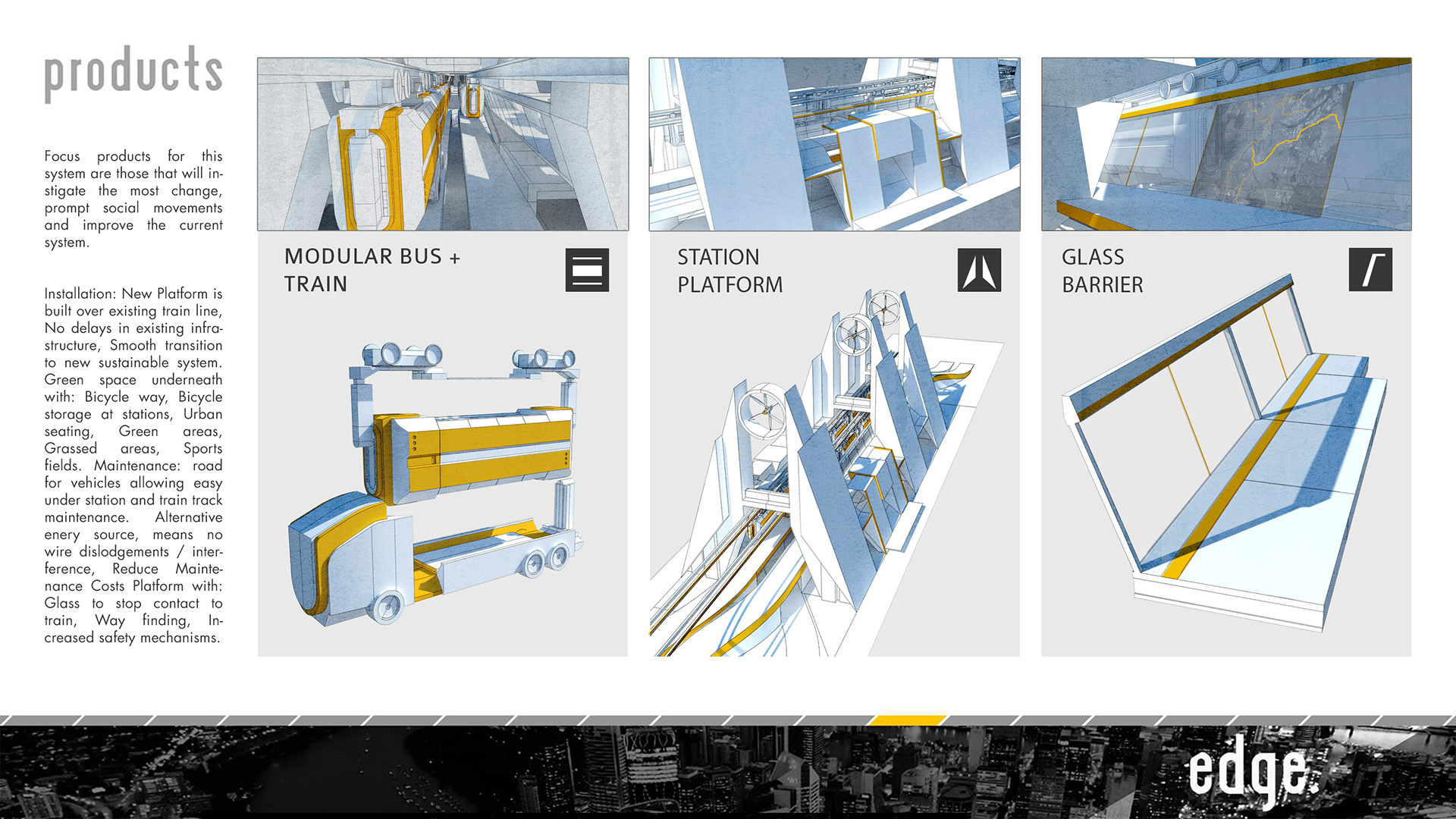Click the city skyline footer image
The image size is (1456, 819).
(x=728, y=772)
